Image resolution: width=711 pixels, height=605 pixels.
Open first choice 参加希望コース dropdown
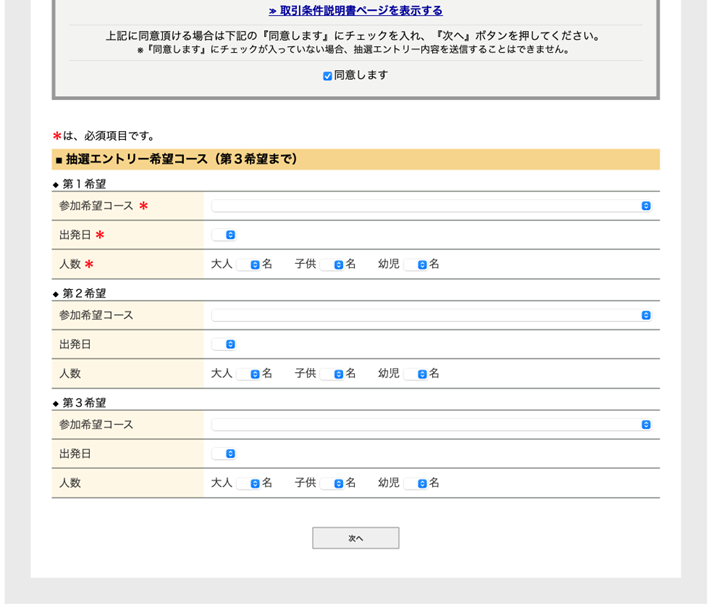pos(431,206)
